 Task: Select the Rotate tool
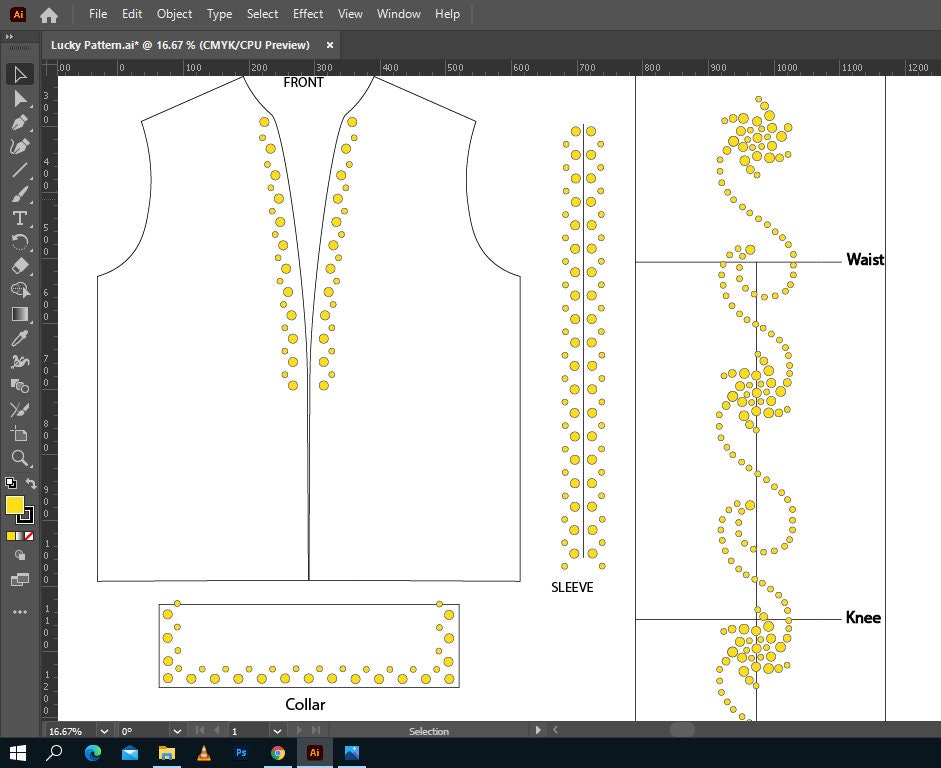(x=20, y=242)
